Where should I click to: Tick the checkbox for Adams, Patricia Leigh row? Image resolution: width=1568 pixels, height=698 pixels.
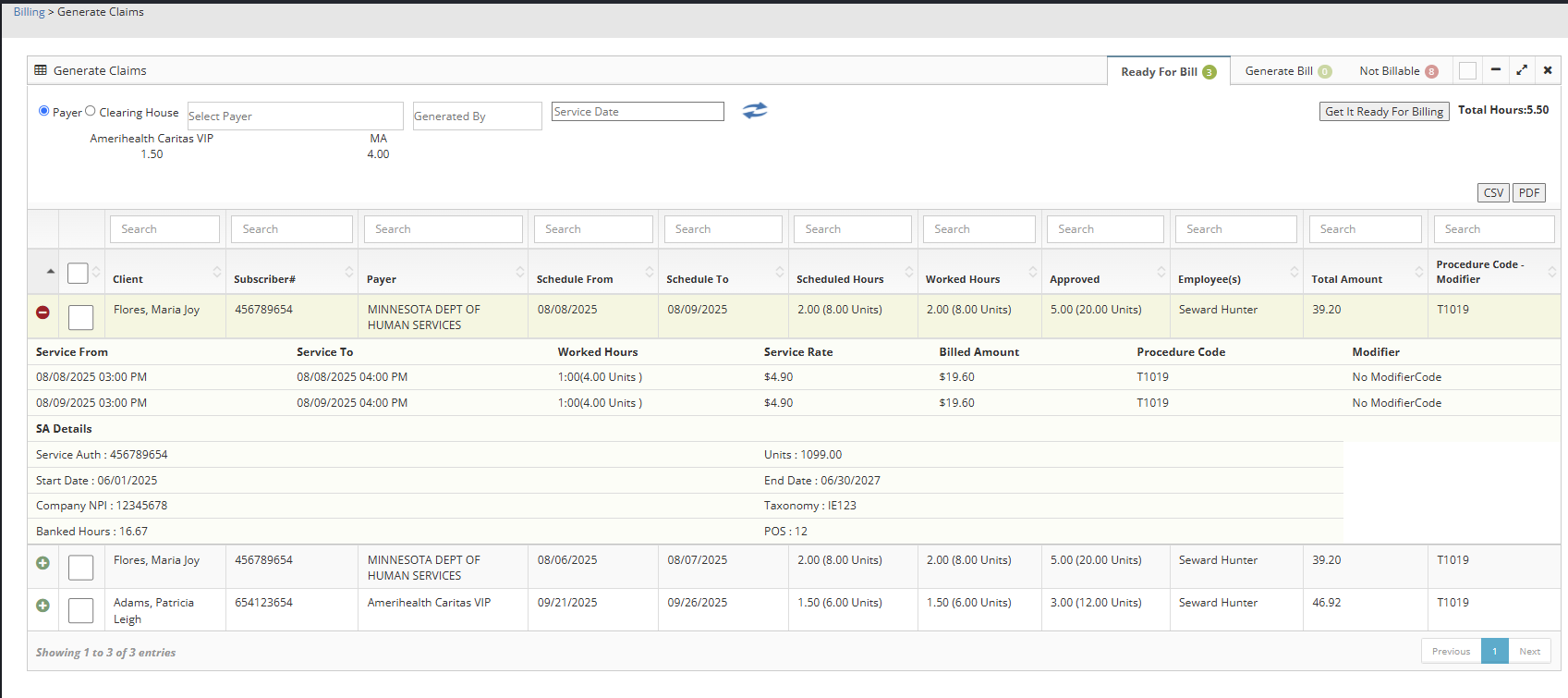tap(81, 610)
